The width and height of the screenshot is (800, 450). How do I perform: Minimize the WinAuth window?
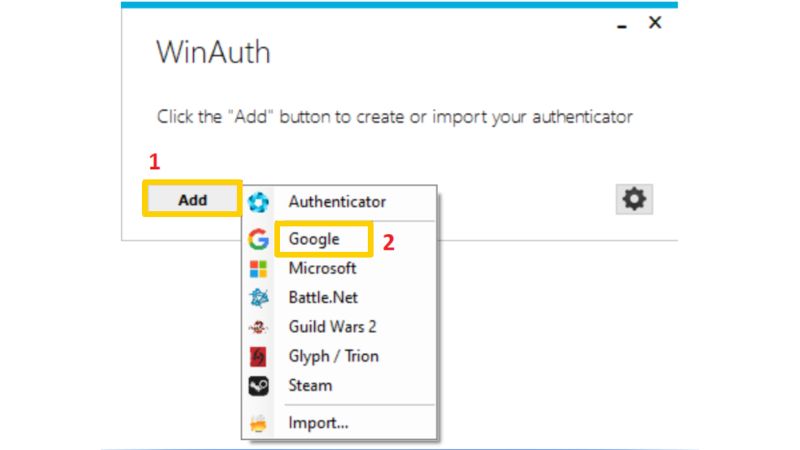click(621, 26)
